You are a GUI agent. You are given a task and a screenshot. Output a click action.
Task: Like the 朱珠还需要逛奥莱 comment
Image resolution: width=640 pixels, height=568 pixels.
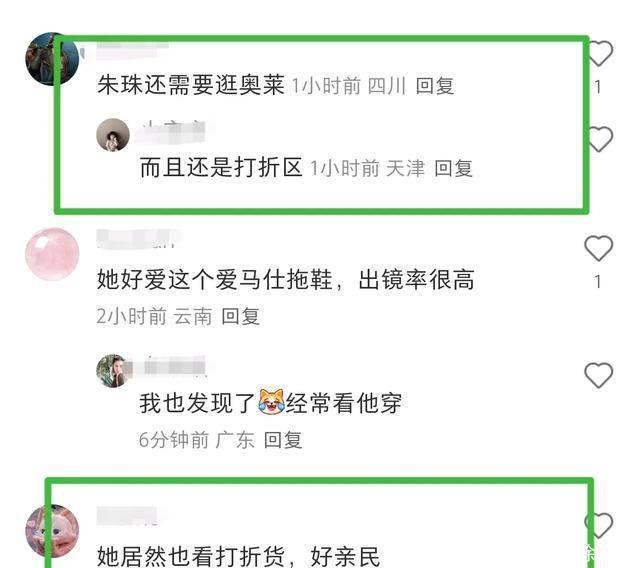click(598, 54)
